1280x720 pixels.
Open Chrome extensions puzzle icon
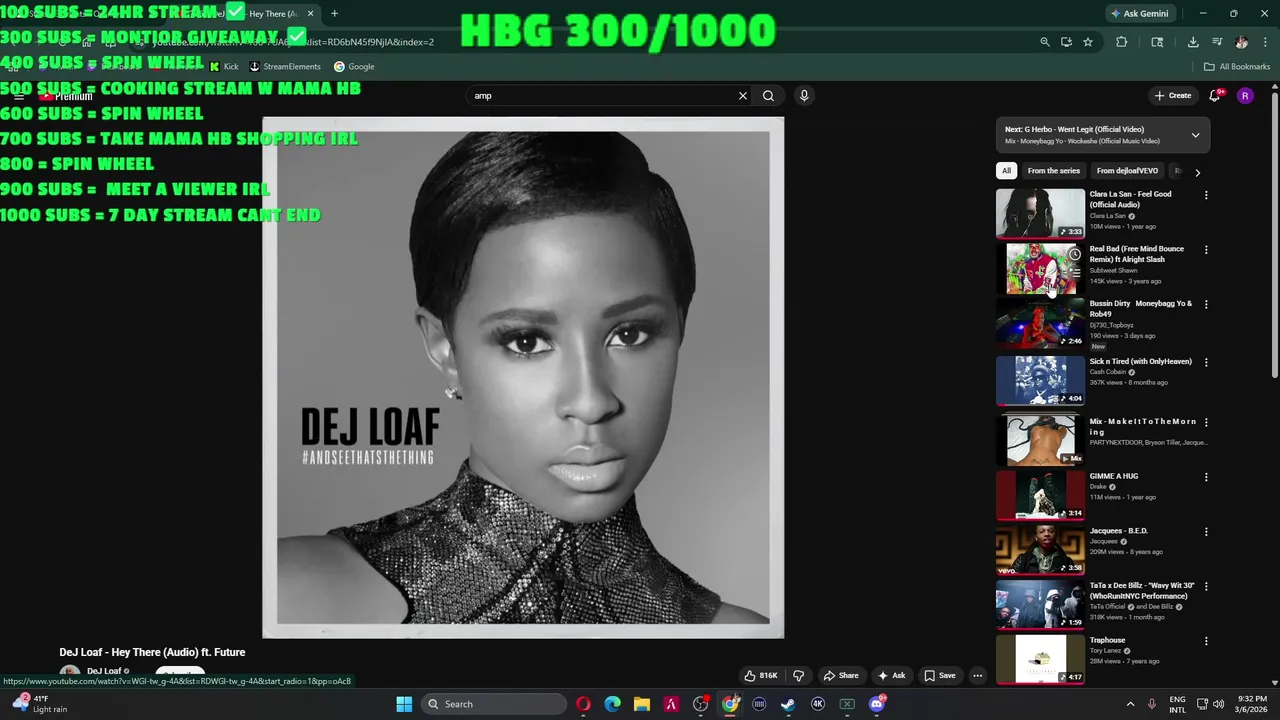tap(1121, 42)
